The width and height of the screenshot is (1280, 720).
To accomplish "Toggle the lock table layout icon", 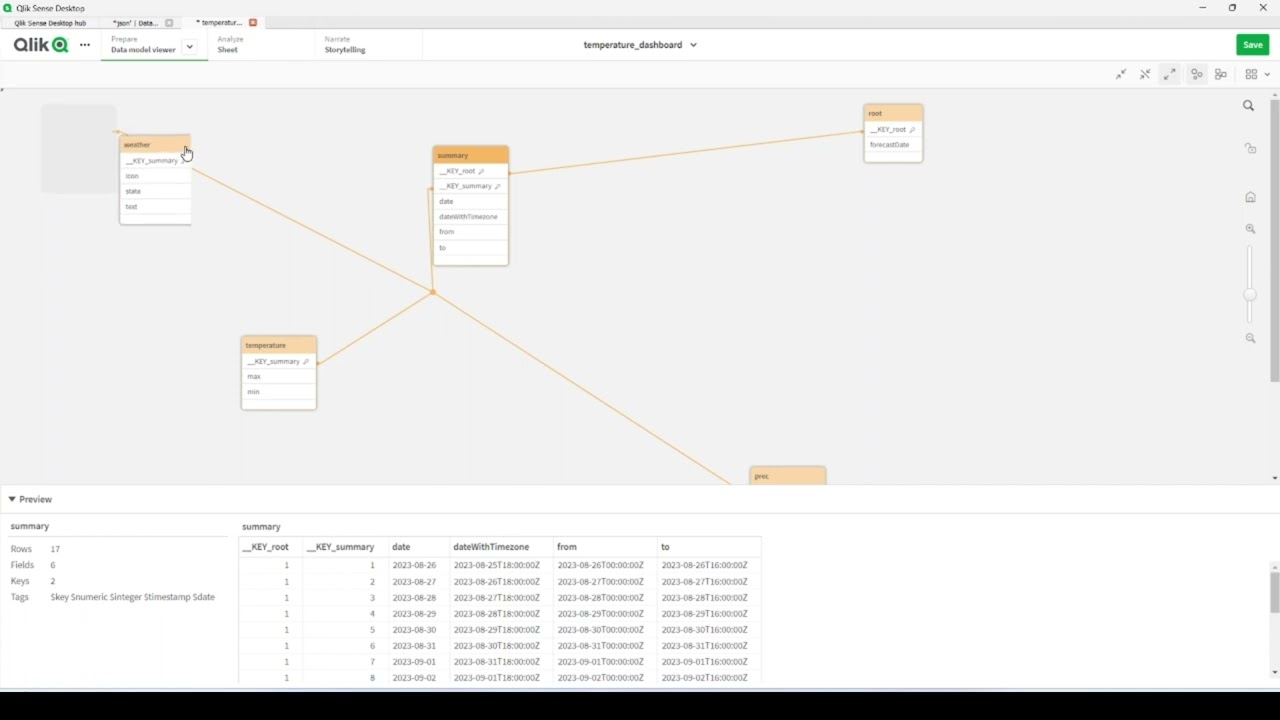I will [x=1250, y=148].
